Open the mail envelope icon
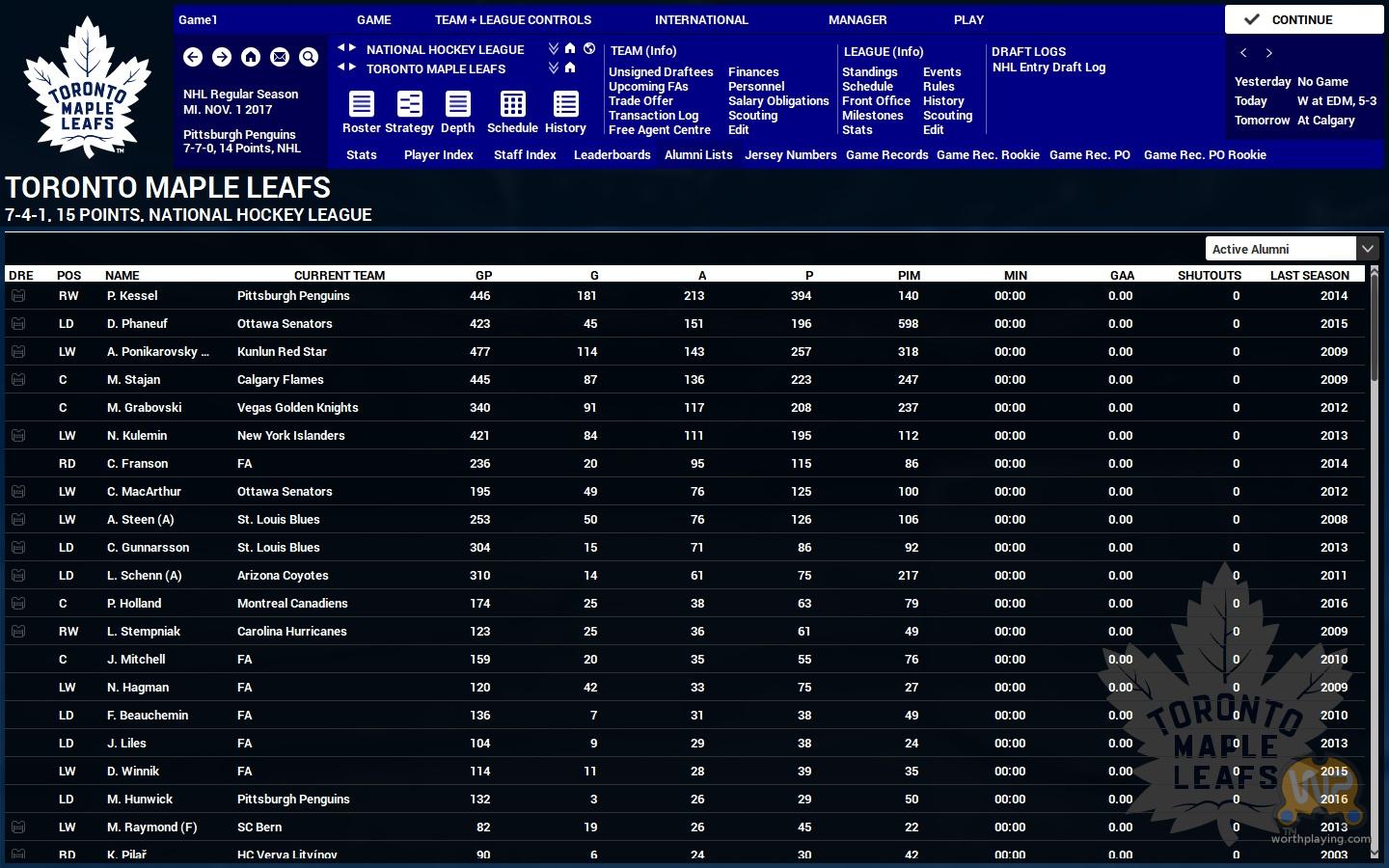This screenshot has width=1389, height=868. click(280, 57)
